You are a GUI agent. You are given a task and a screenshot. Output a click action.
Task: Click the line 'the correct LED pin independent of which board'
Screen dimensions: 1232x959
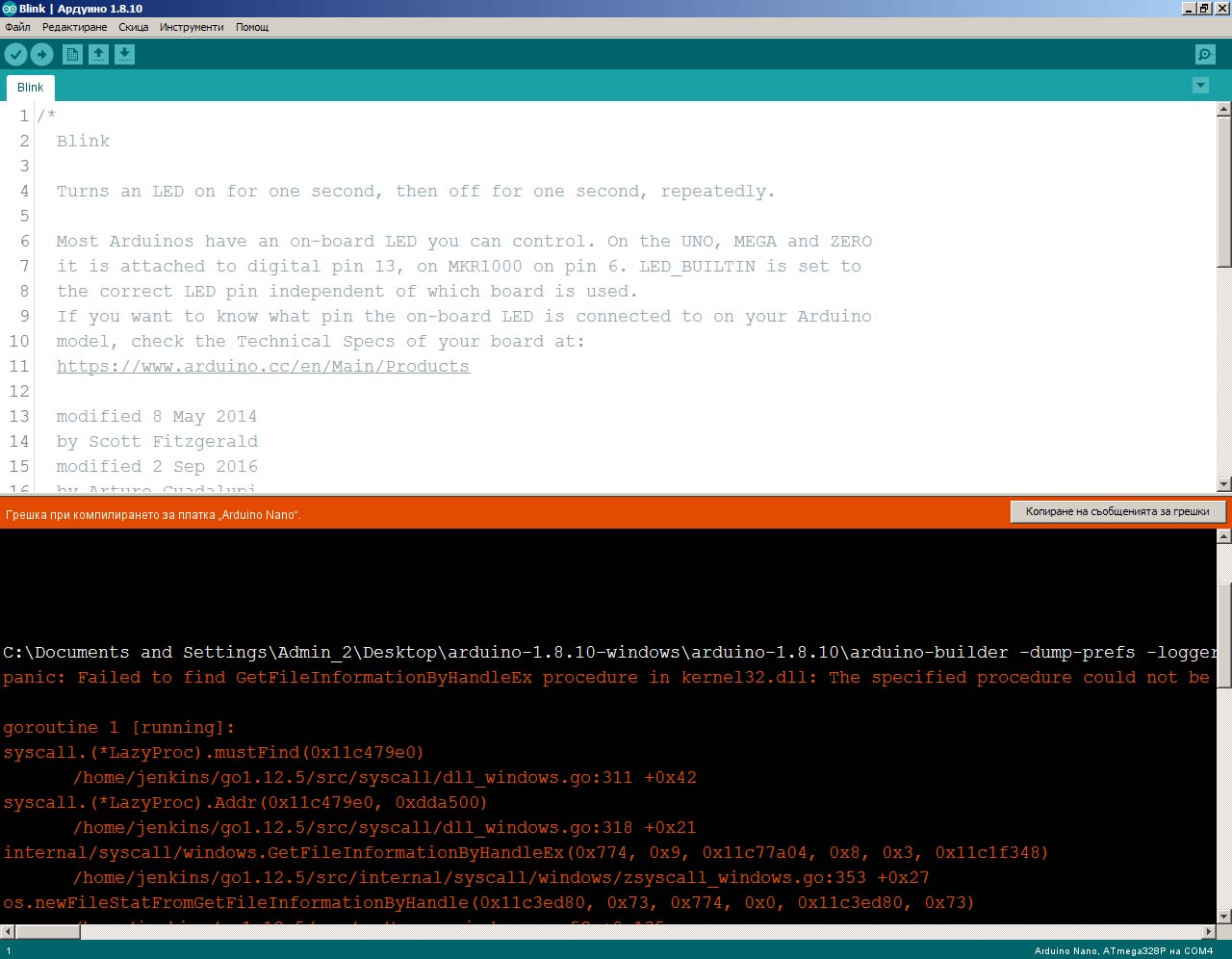point(346,291)
